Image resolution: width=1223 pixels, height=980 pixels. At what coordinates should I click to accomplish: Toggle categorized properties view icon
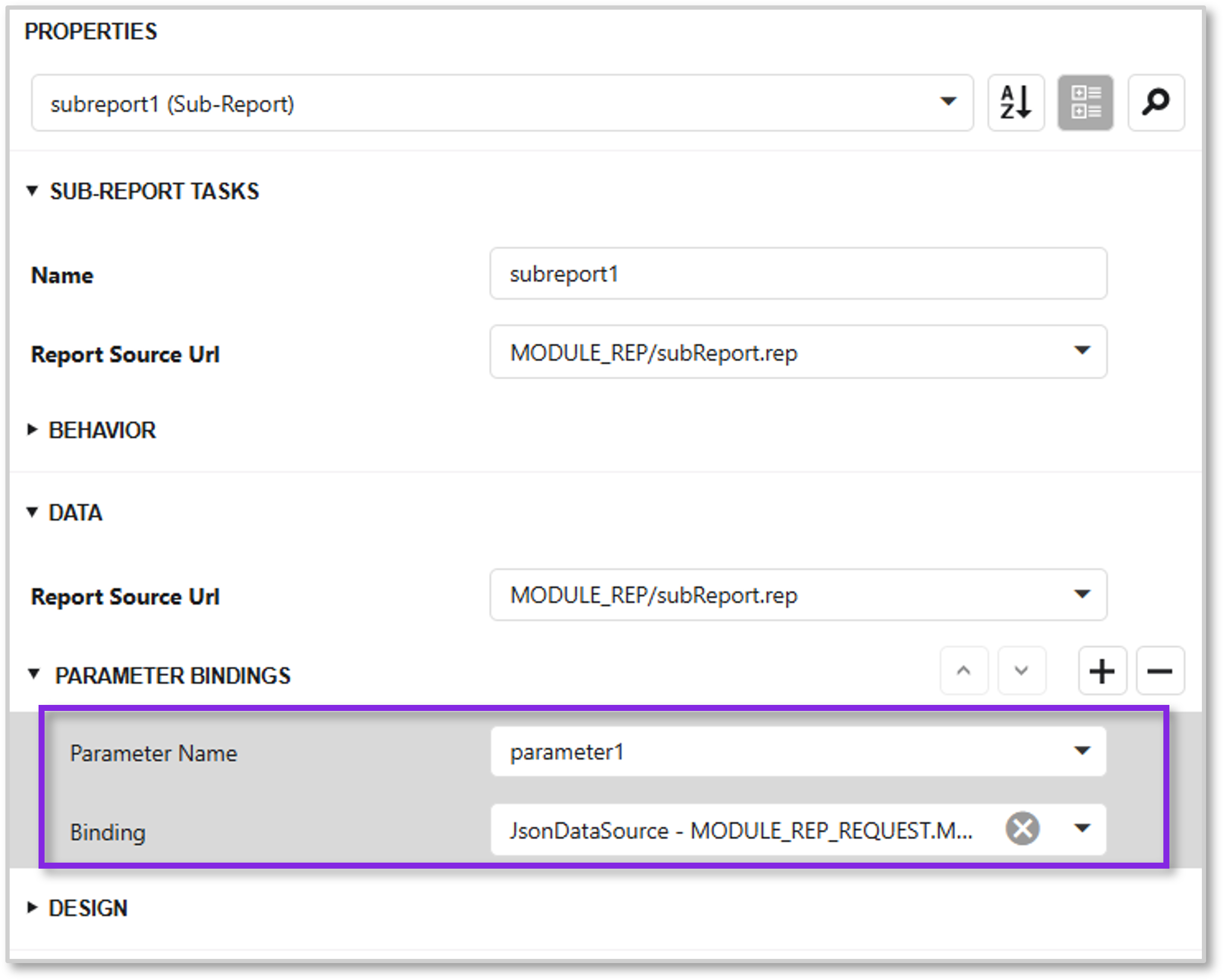(1086, 103)
